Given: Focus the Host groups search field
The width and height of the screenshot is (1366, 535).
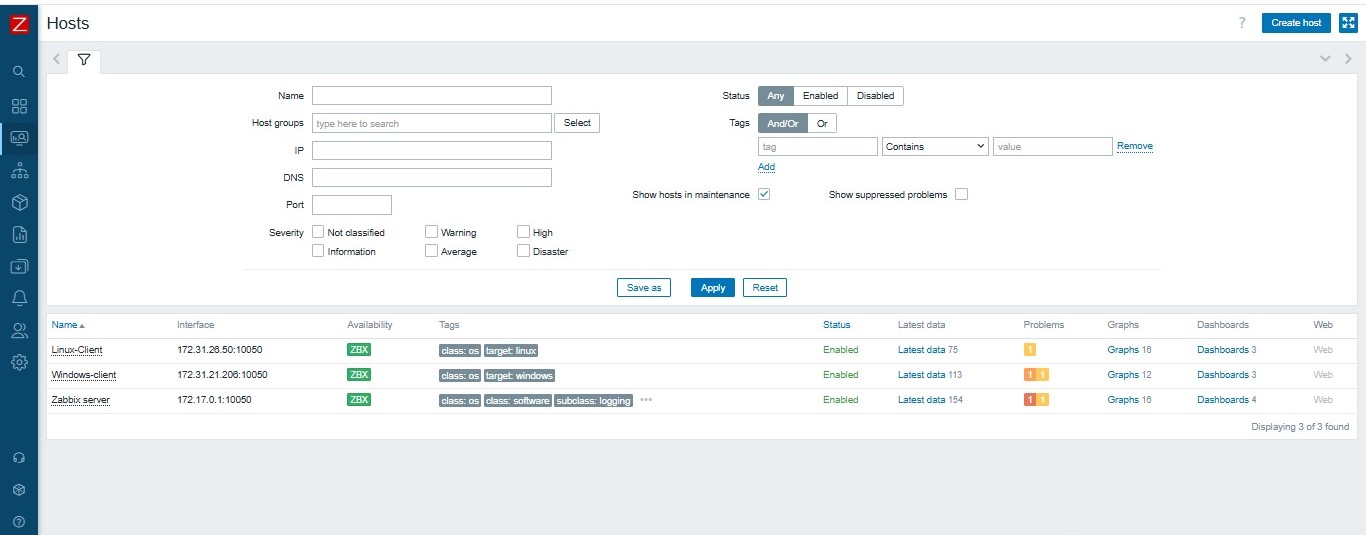Looking at the screenshot, I should click(432, 123).
